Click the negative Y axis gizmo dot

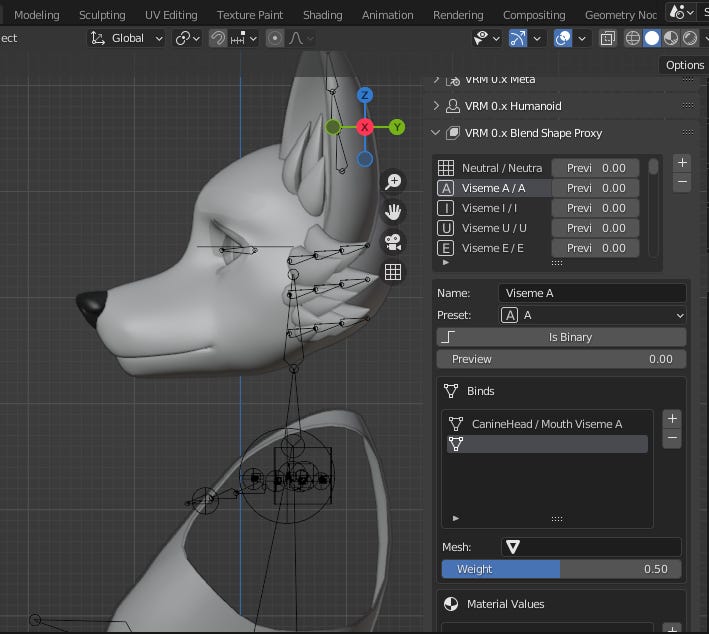[333, 127]
